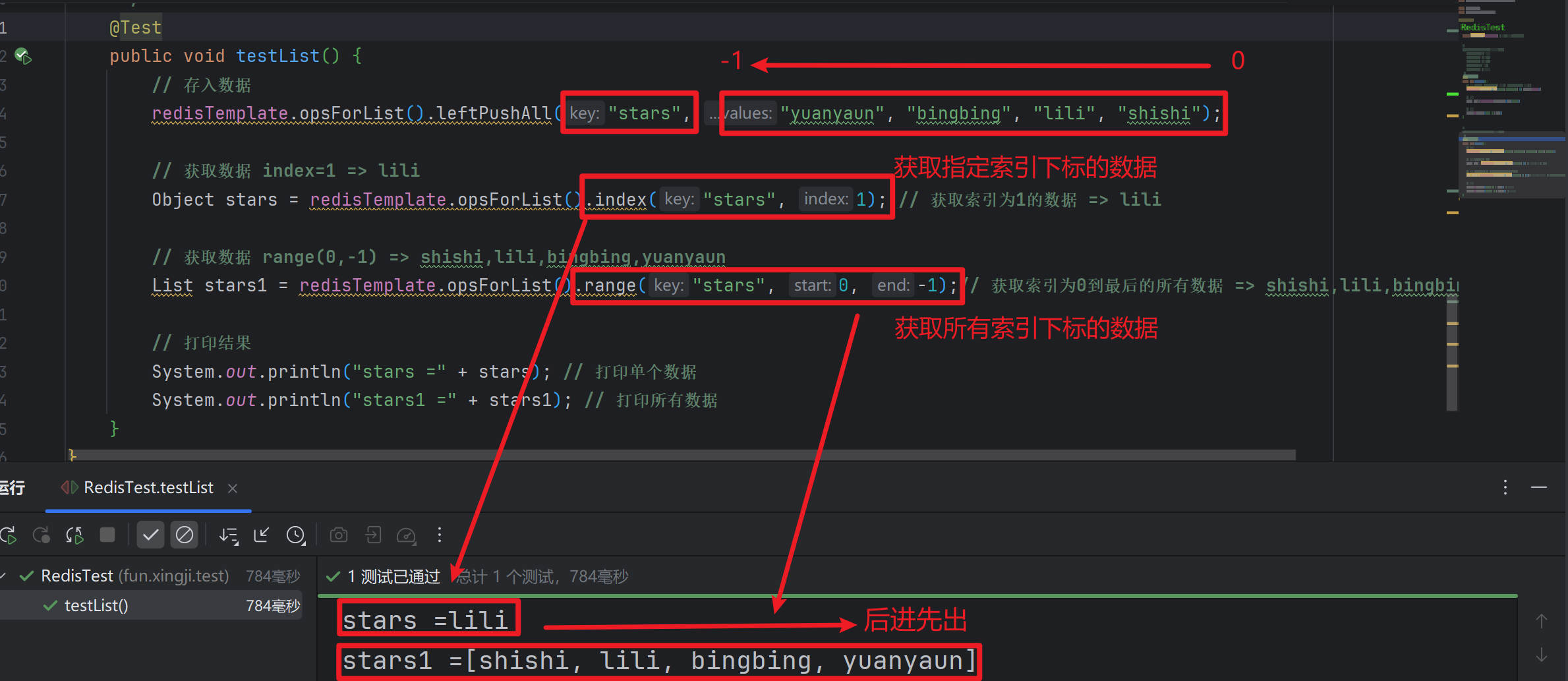1568x681 pixels.
Task: Open the test history clock dropdown
Action: point(296,535)
